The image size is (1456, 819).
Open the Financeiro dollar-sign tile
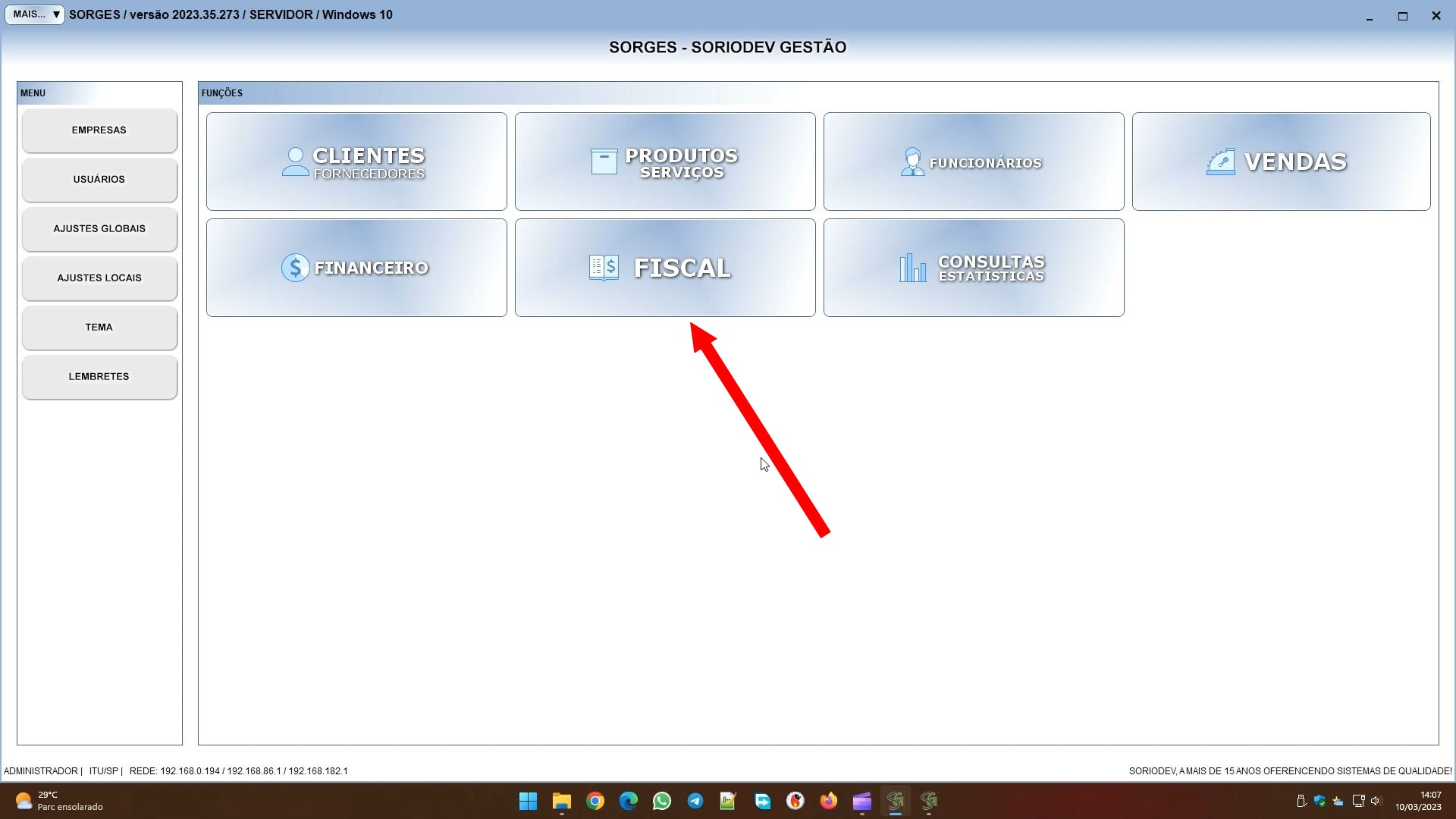click(x=356, y=268)
